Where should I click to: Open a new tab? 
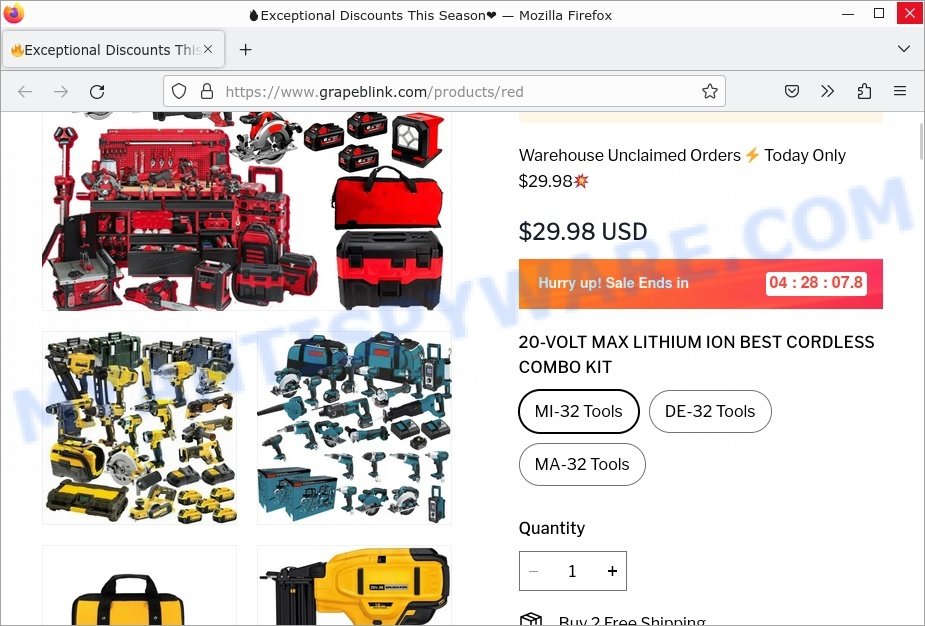(x=245, y=50)
